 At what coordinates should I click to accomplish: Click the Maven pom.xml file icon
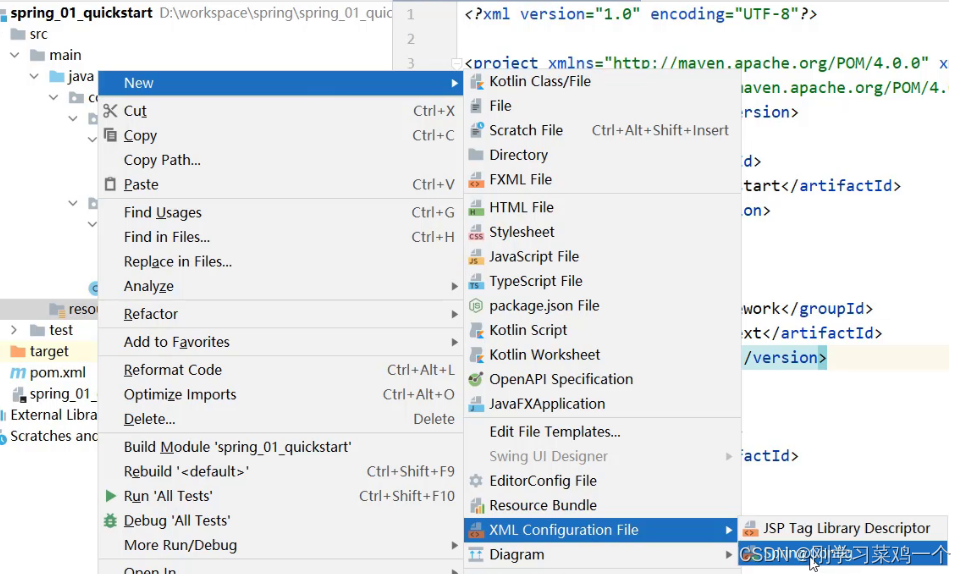(x=19, y=373)
